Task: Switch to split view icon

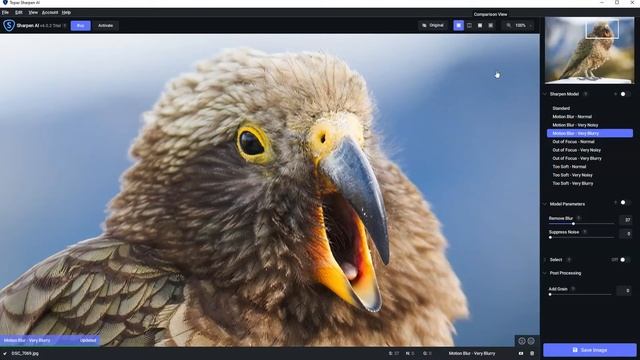Action: click(469, 25)
